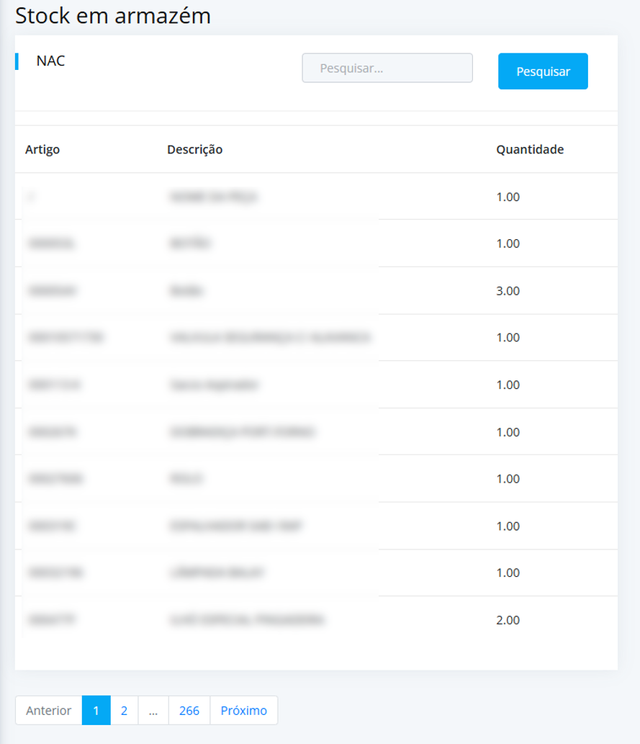
Task: Click the pagination ellipsis item
Action: click(153, 711)
